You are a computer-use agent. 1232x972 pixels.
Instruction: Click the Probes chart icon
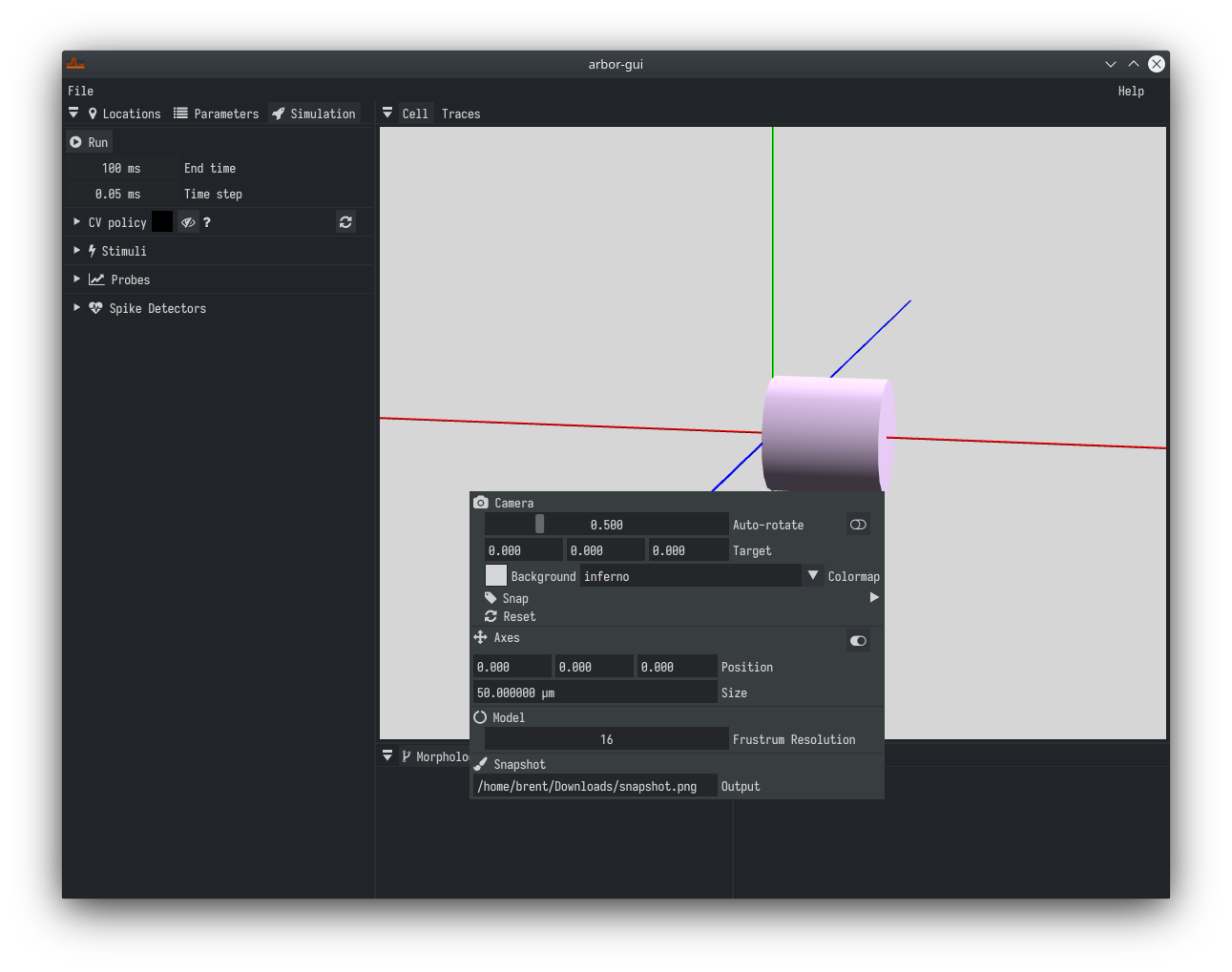coord(96,279)
